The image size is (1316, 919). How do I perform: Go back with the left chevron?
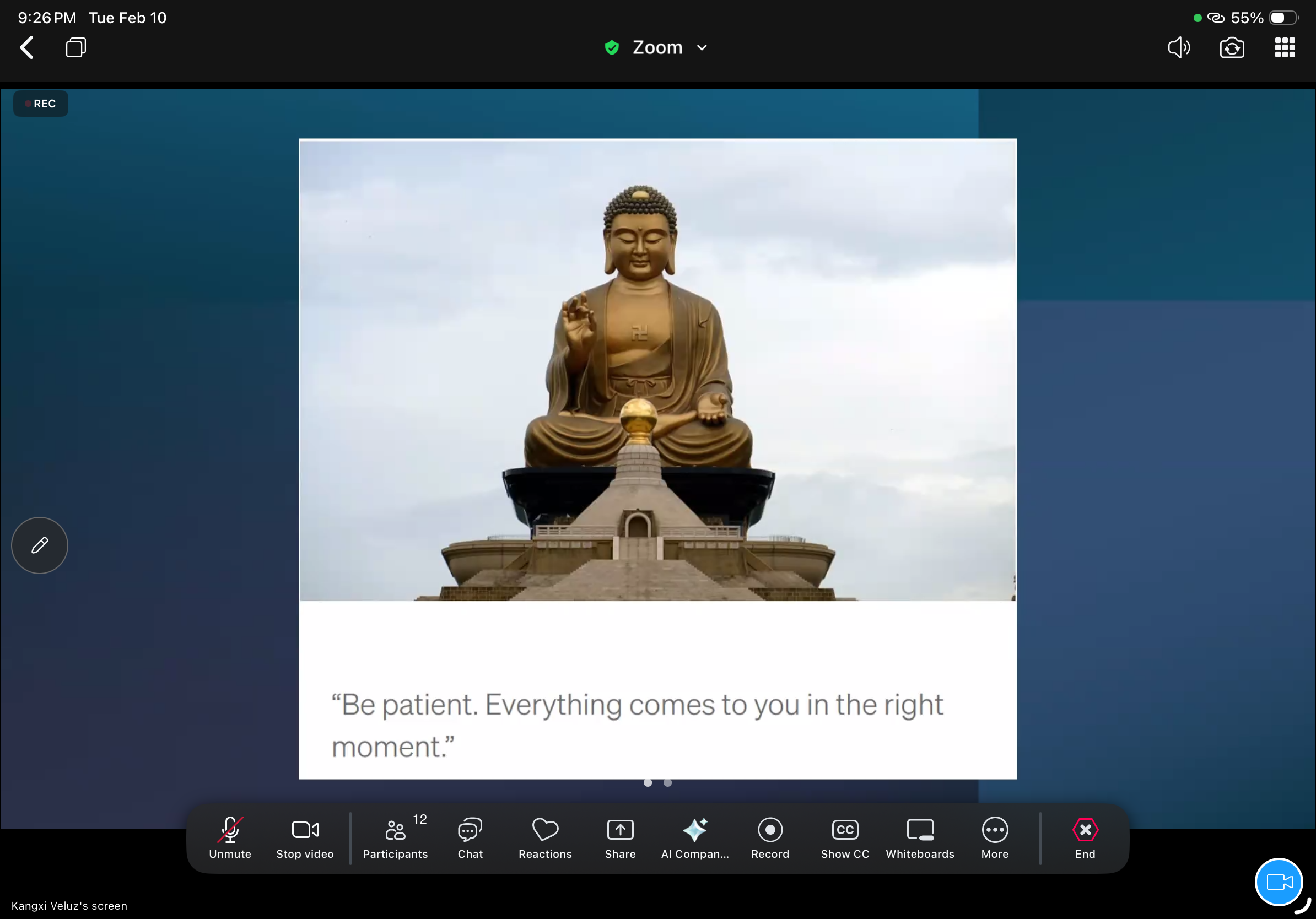point(27,47)
